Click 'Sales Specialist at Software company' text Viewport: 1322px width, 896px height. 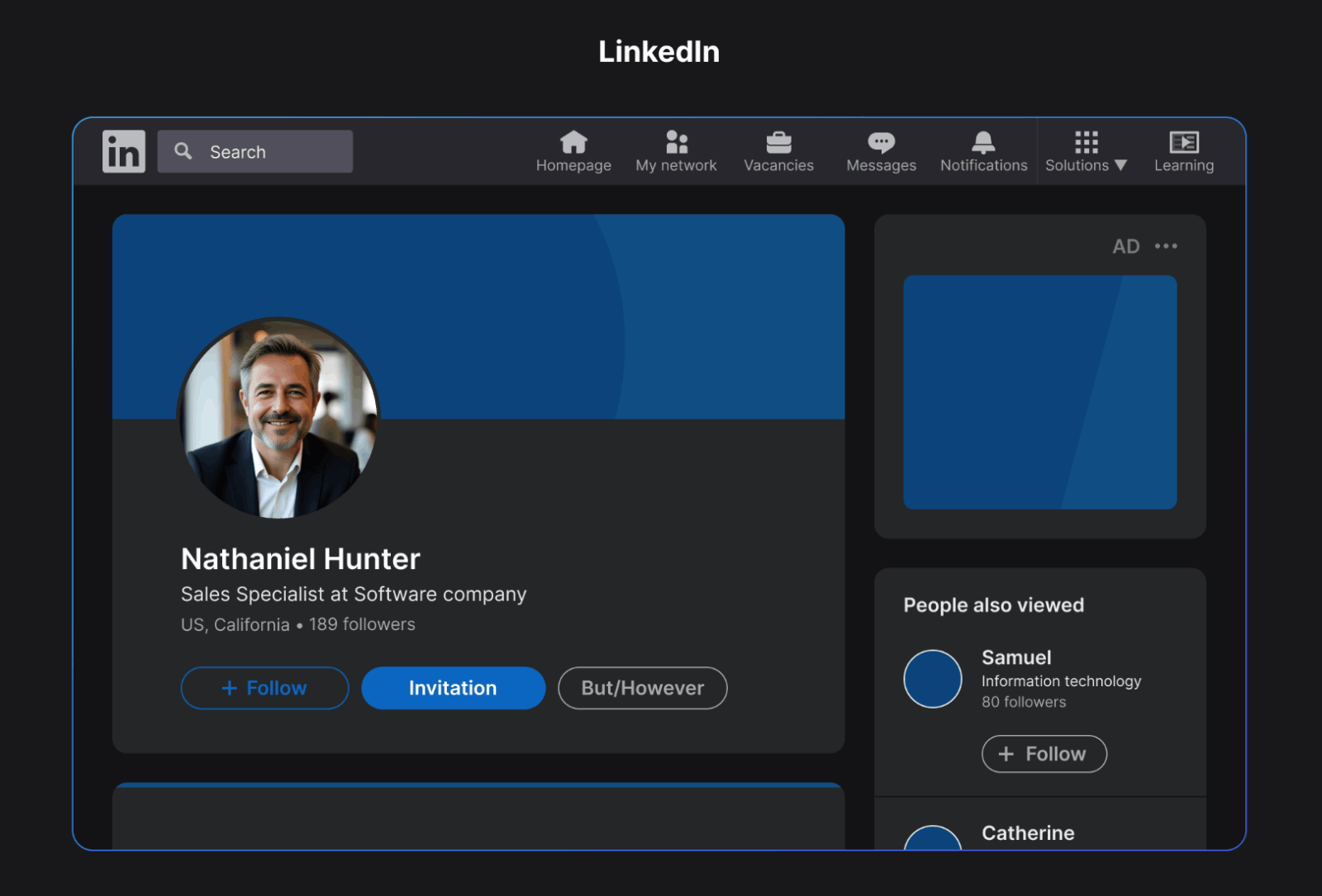(354, 595)
